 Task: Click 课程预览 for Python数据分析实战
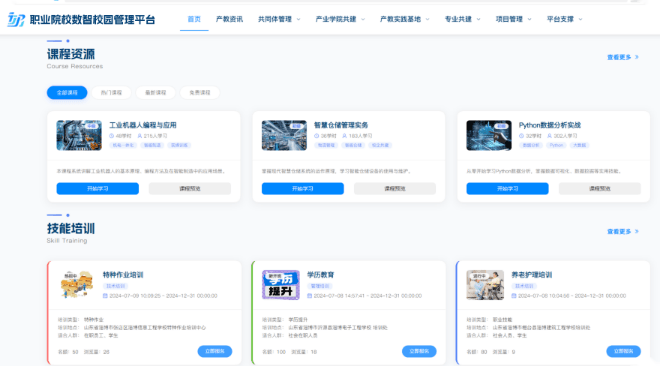pyautogui.click(x=600, y=188)
